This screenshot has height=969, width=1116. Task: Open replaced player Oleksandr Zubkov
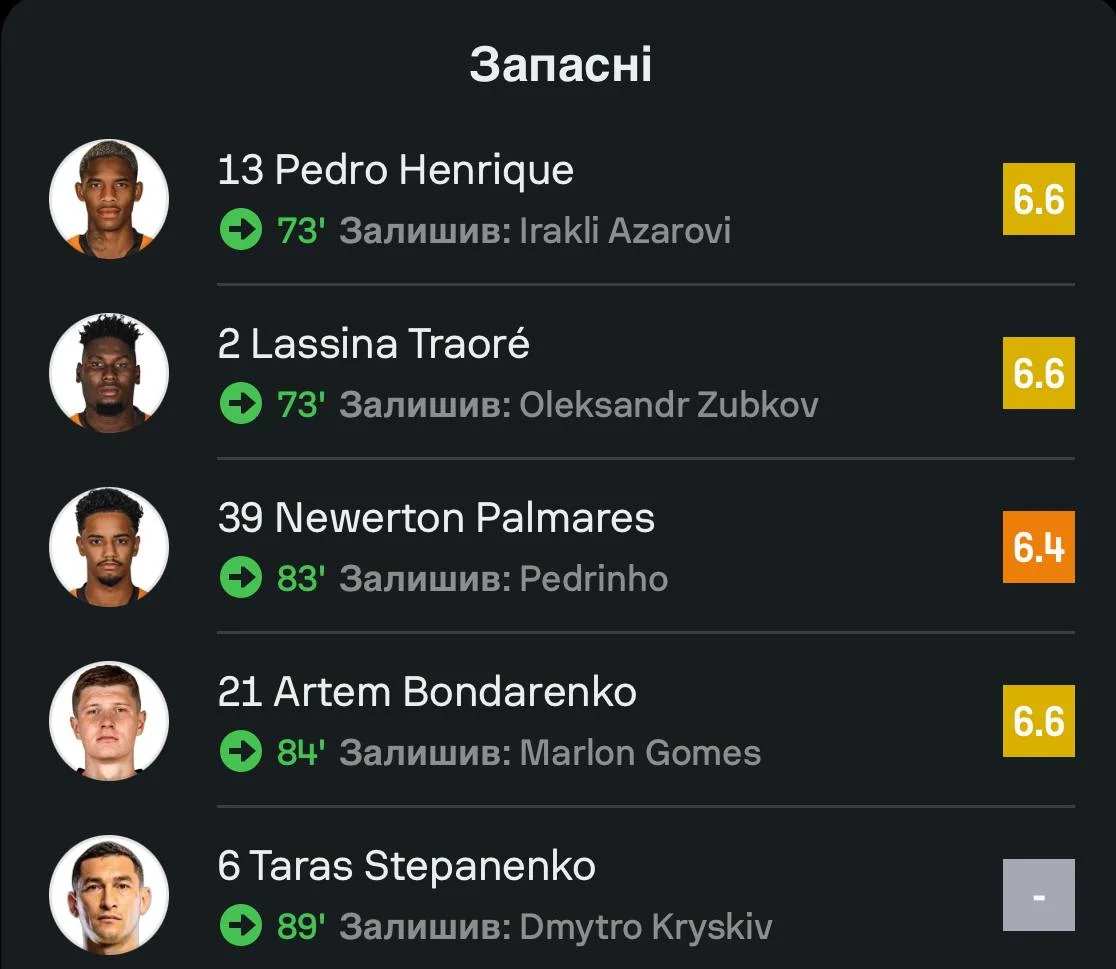coord(669,405)
